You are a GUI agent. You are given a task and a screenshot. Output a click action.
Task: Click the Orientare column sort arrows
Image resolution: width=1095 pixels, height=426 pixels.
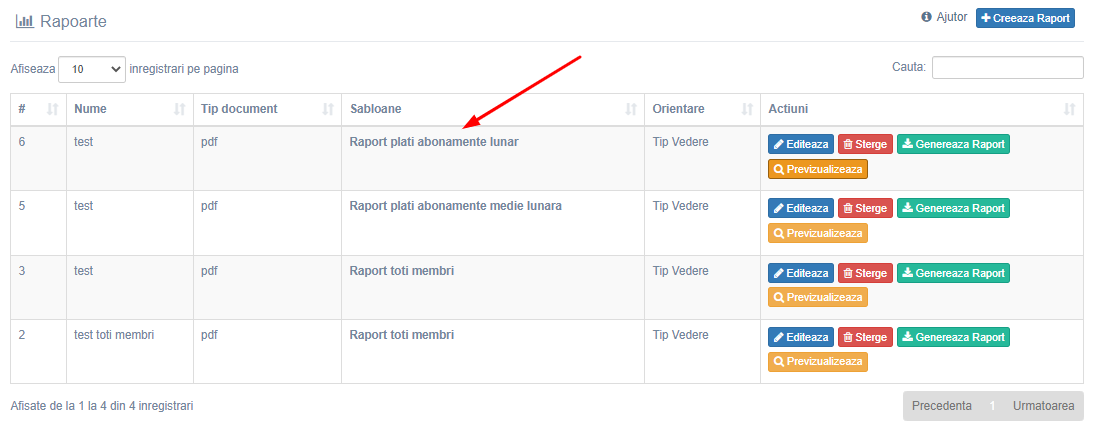(747, 109)
